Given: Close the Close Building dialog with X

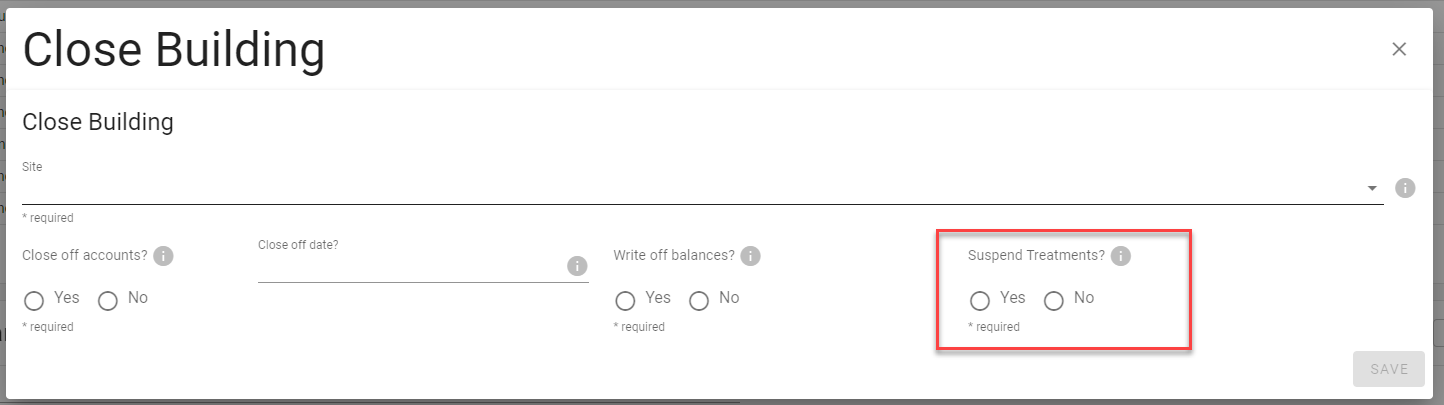Looking at the screenshot, I should 1398,49.
